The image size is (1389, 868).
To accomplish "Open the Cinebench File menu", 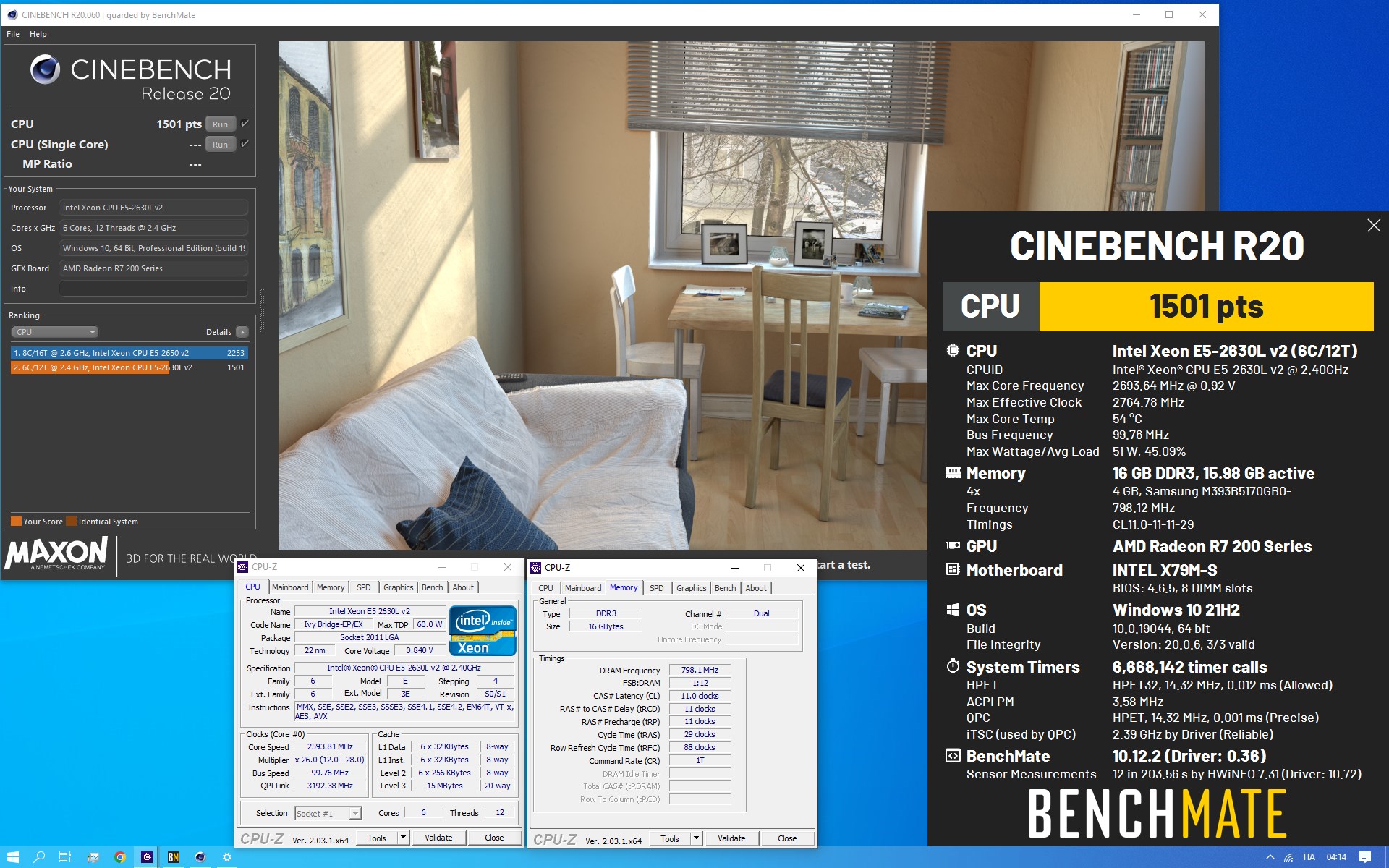I will click(x=13, y=34).
